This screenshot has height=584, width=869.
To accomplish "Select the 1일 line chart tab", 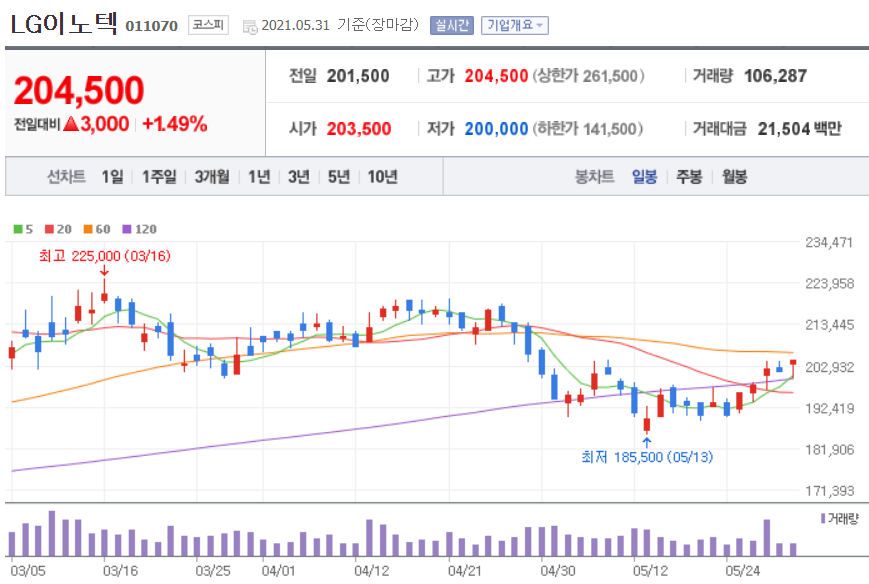I will click(112, 177).
